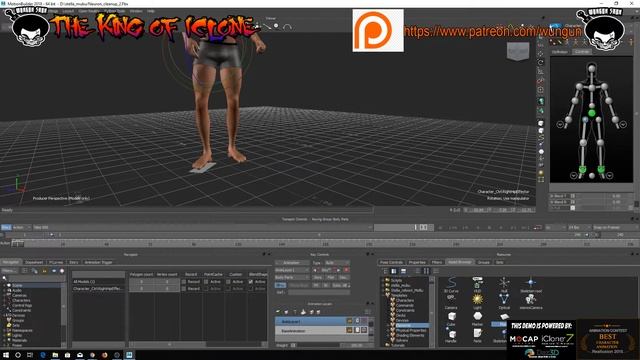
Task: Click the Null asset icon
Action: point(504,284)
